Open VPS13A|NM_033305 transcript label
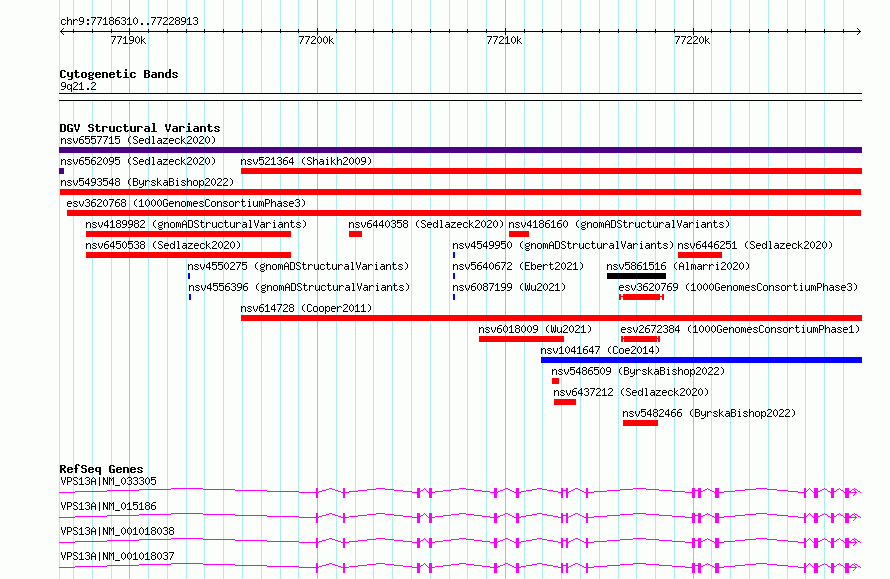 [108, 481]
